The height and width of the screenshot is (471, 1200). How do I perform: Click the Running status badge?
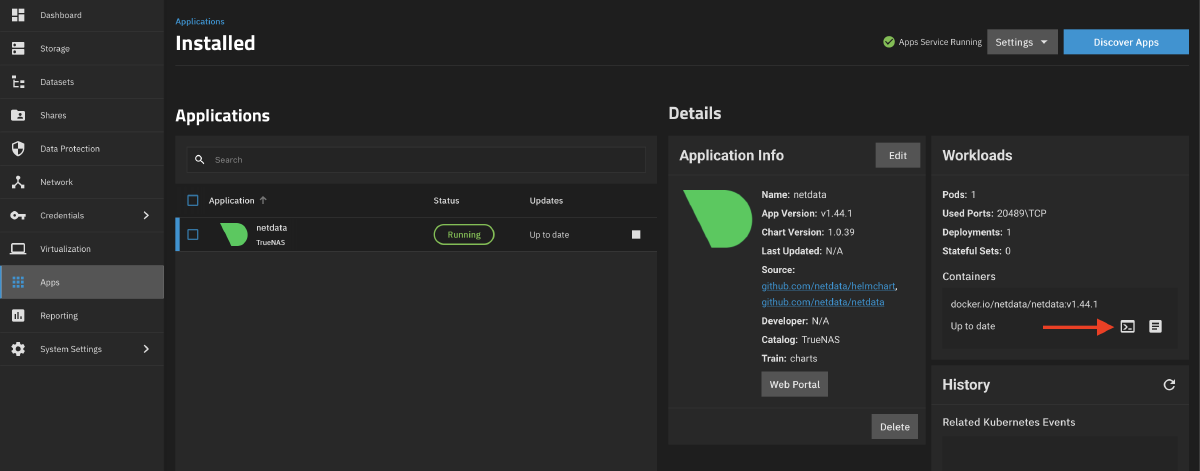pyautogui.click(x=464, y=235)
